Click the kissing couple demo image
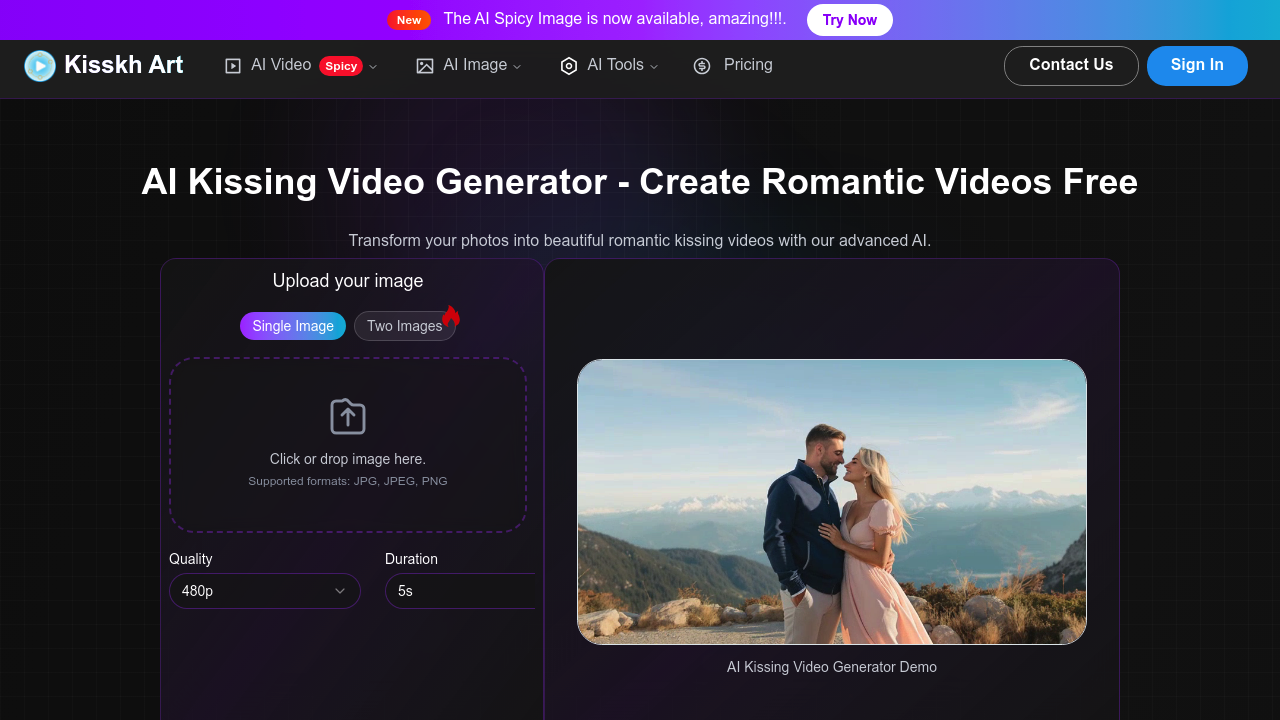The height and width of the screenshot is (720, 1280). (x=832, y=502)
